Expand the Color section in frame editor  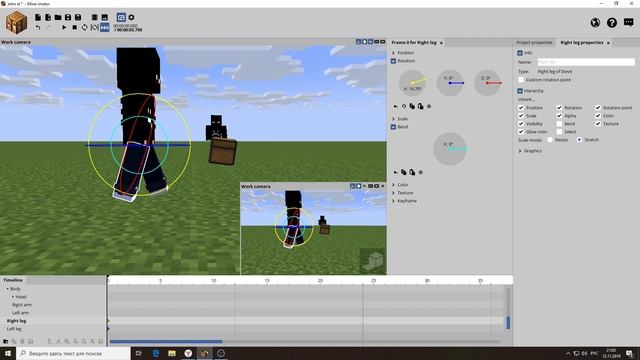[393, 185]
